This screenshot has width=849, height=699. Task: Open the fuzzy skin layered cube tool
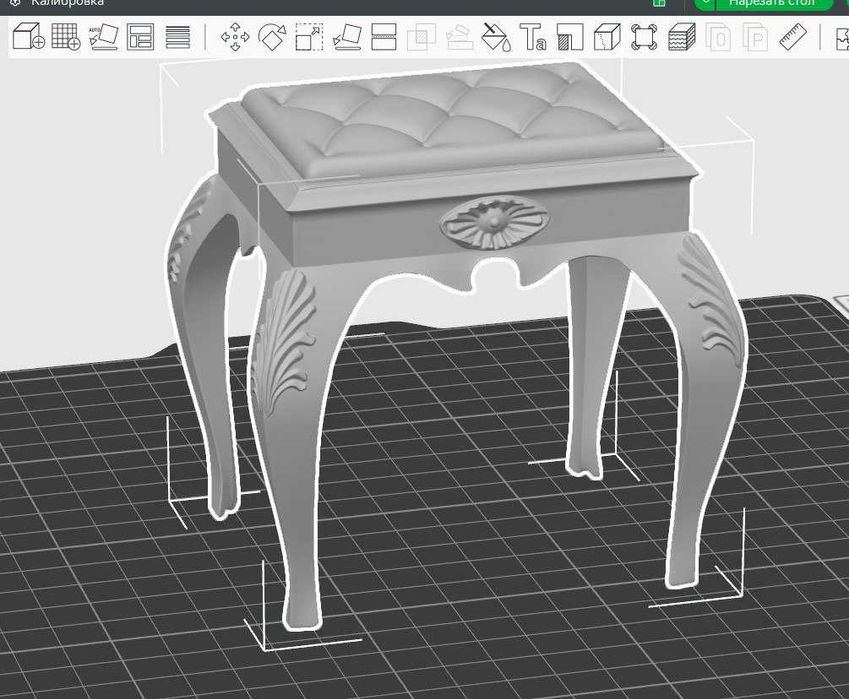coord(682,37)
